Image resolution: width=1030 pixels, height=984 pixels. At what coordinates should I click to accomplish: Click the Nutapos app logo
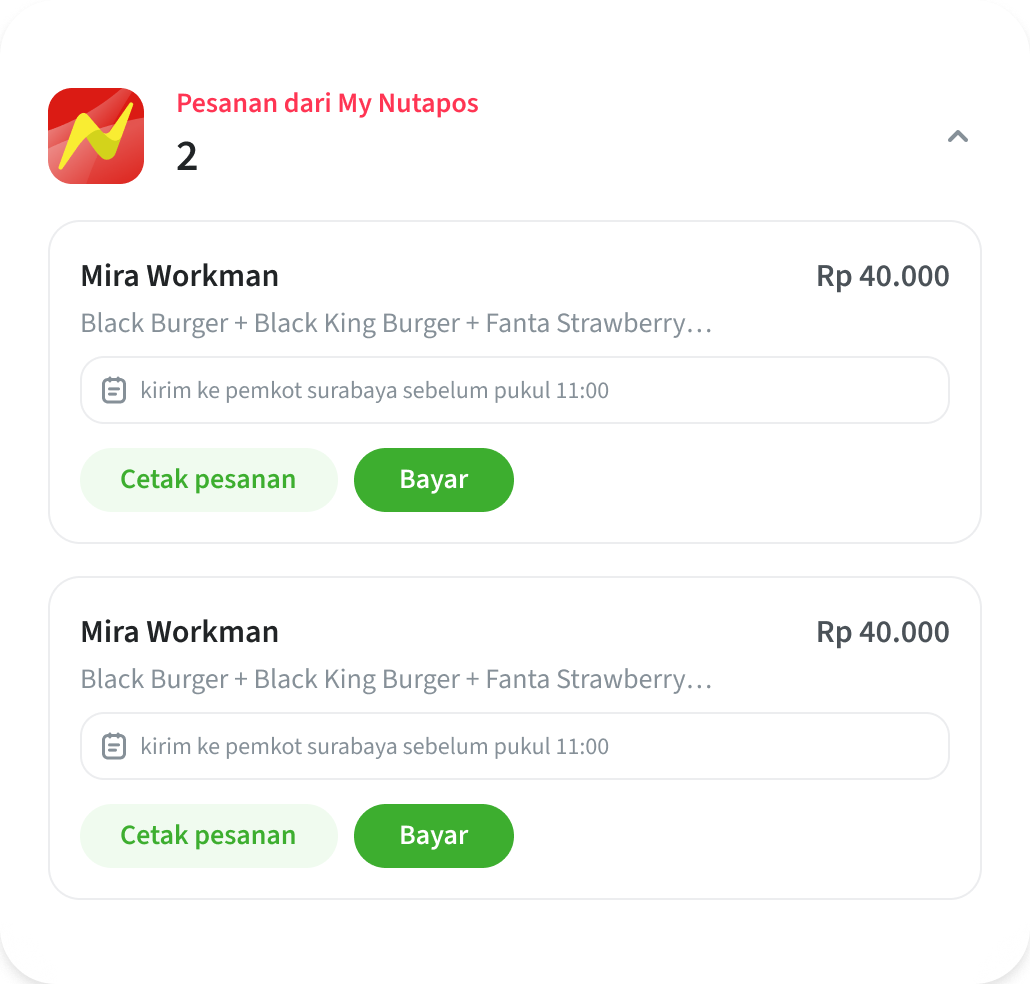[x=95, y=135]
